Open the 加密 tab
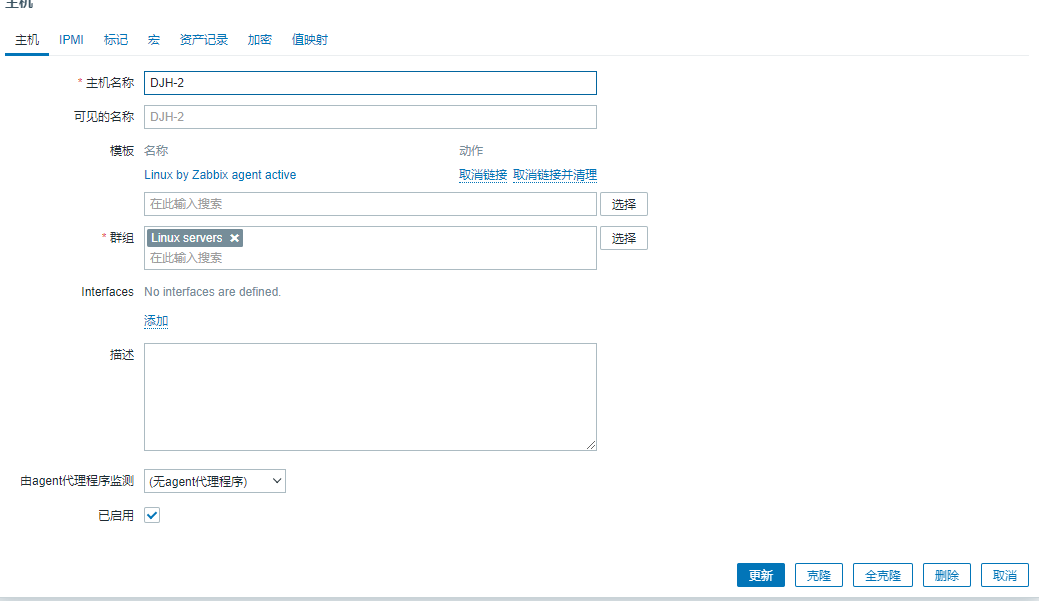 (260, 40)
